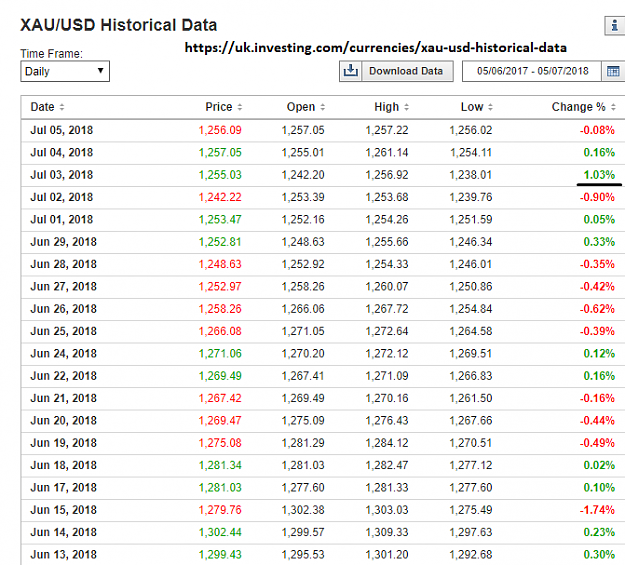Select the Jun 18, 2018 date cell
Screen dimensions: 625x565
63,465
